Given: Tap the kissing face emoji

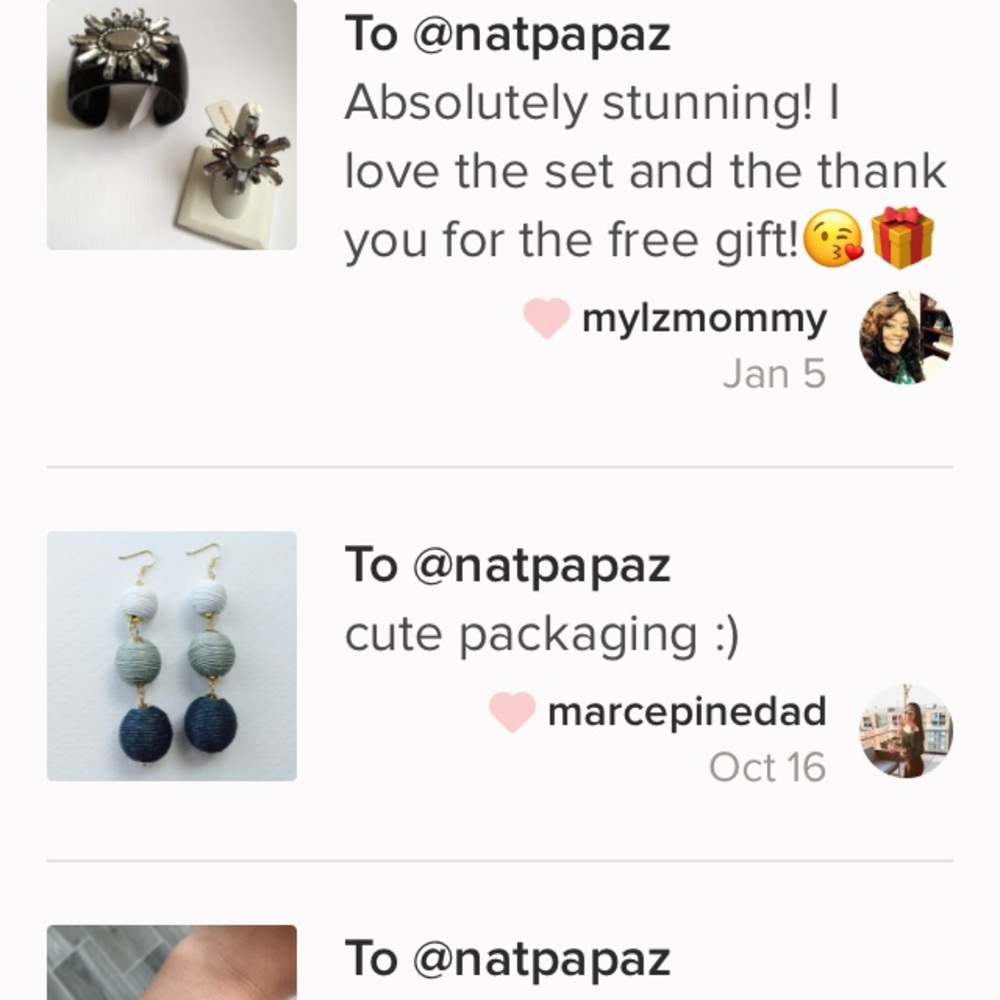Looking at the screenshot, I should [834, 240].
